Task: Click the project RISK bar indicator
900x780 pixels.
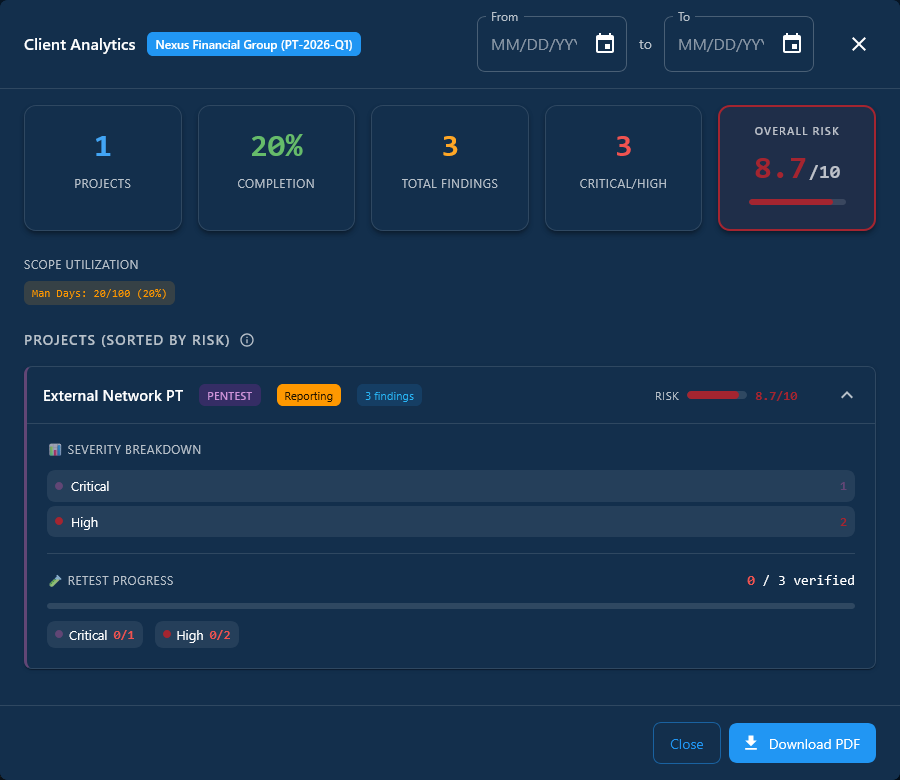Action: [716, 395]
